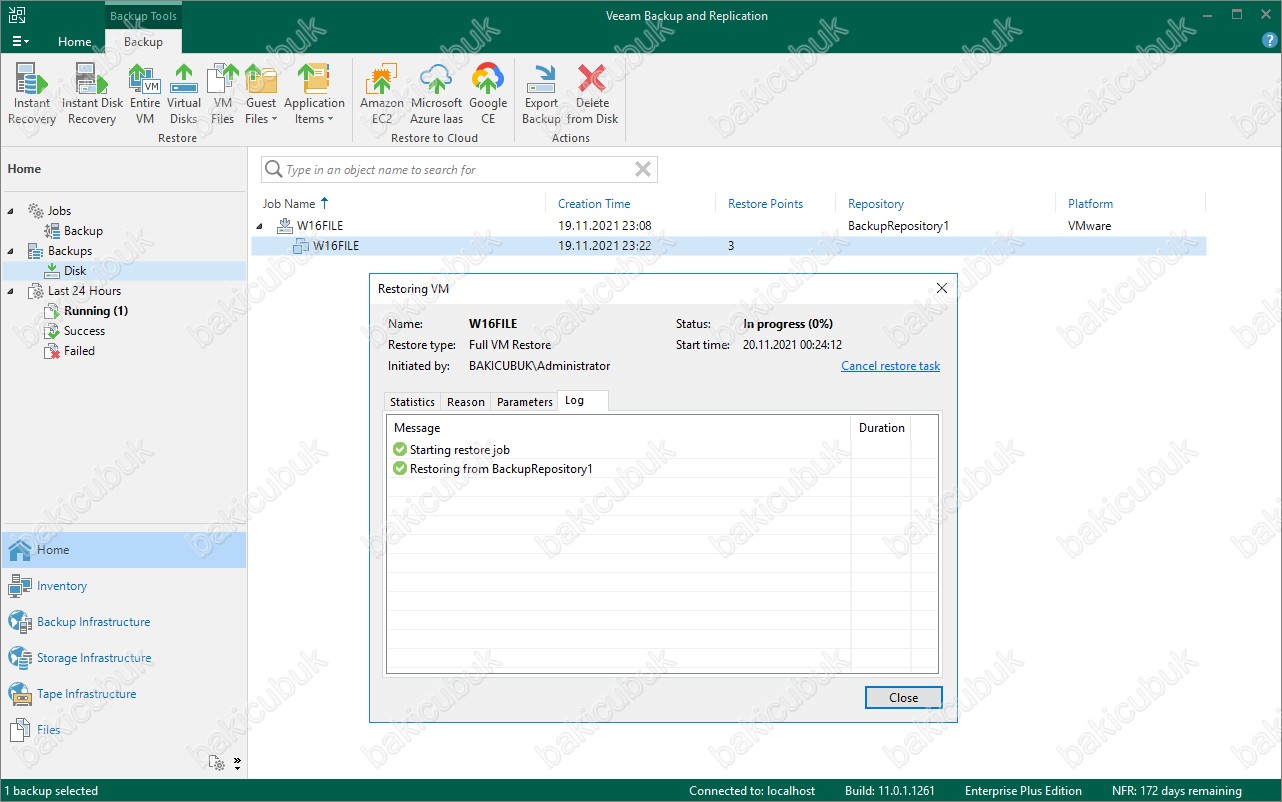Switch to the Parameters tab
This screenshot has height=802, width=1282.
point(524,402)
